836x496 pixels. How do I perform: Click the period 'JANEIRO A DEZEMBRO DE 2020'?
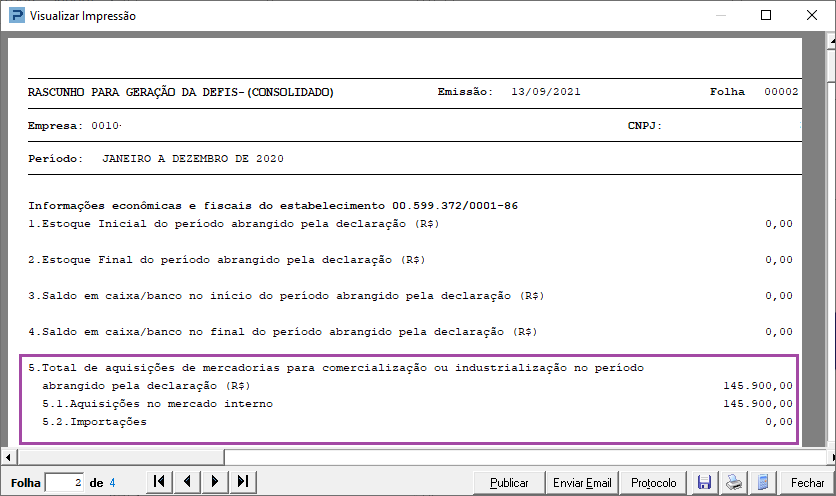click(x=193, y=159)
